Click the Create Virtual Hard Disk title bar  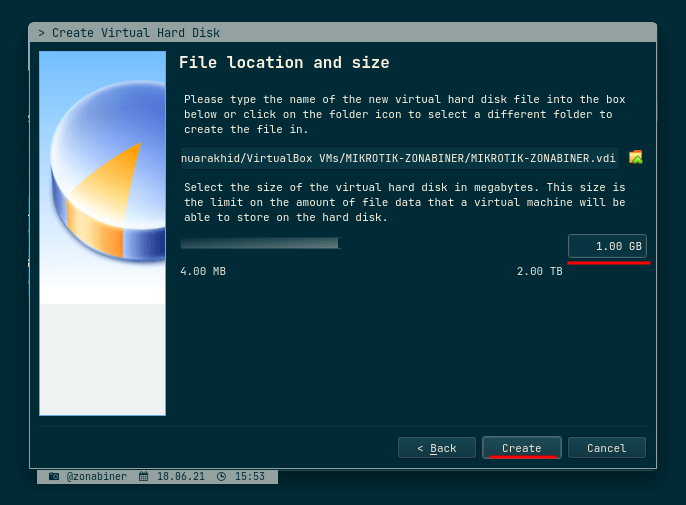coord(343,33)
